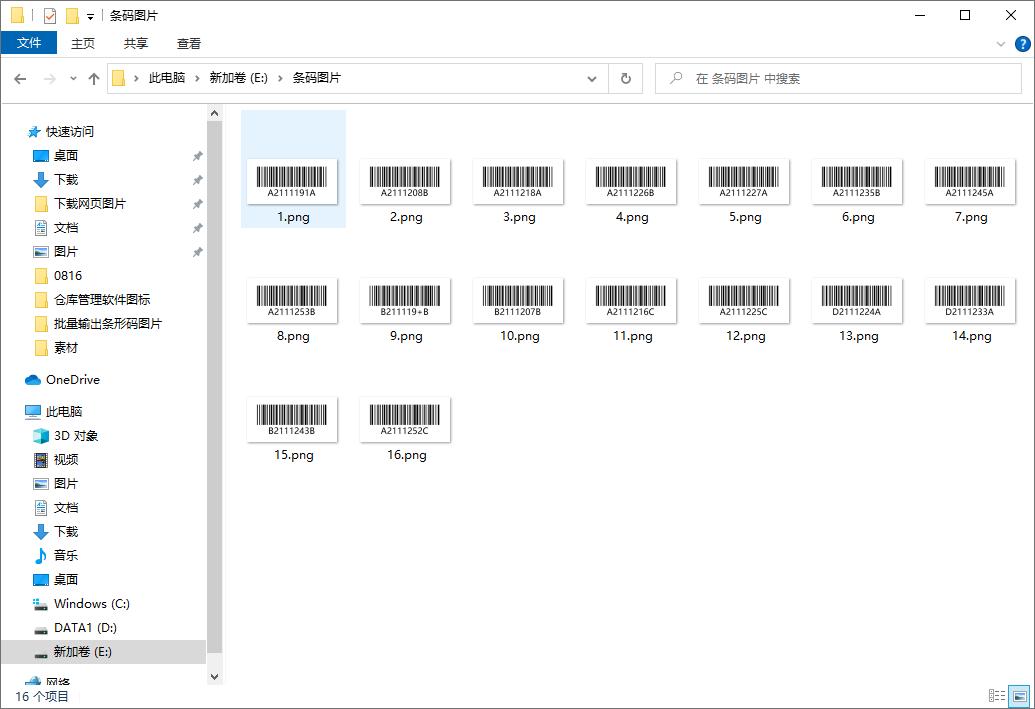The width and height of the screenshot is (1035, 709).
Task: Switch to large thumbnail view in the status bar
Action: click(1019, 694)
